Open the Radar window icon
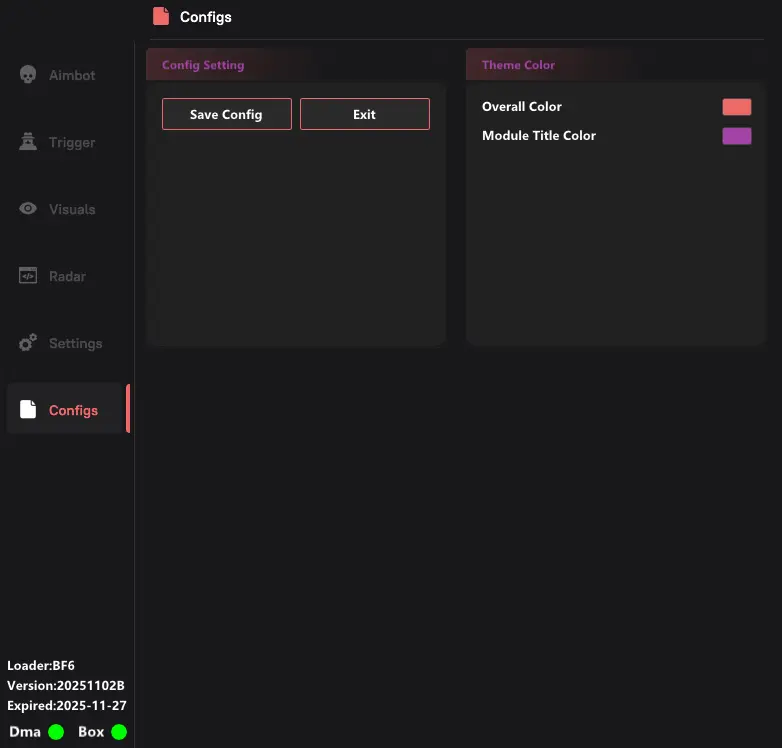 [28, 276]
